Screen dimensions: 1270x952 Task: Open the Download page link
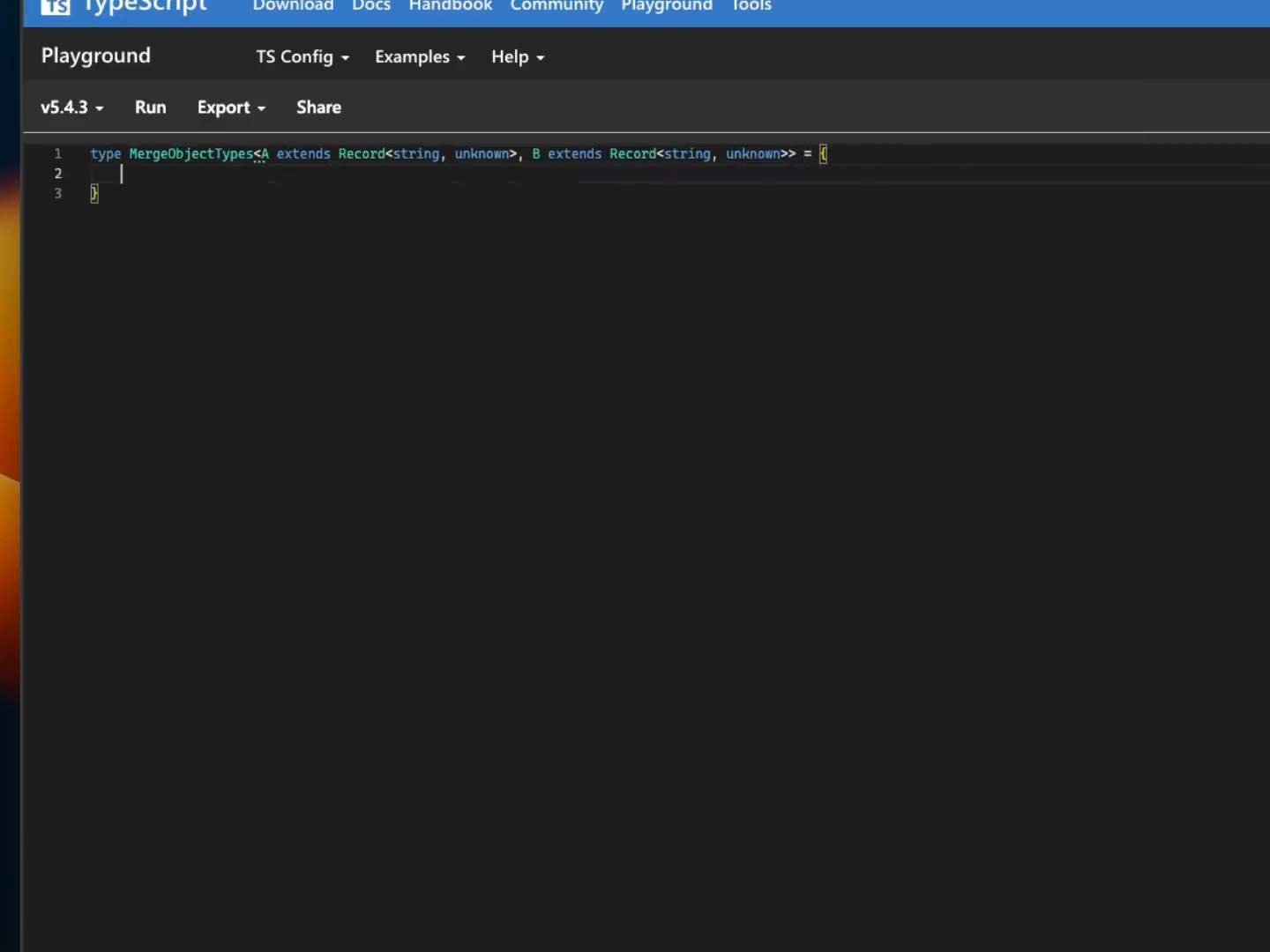point(293,6)
